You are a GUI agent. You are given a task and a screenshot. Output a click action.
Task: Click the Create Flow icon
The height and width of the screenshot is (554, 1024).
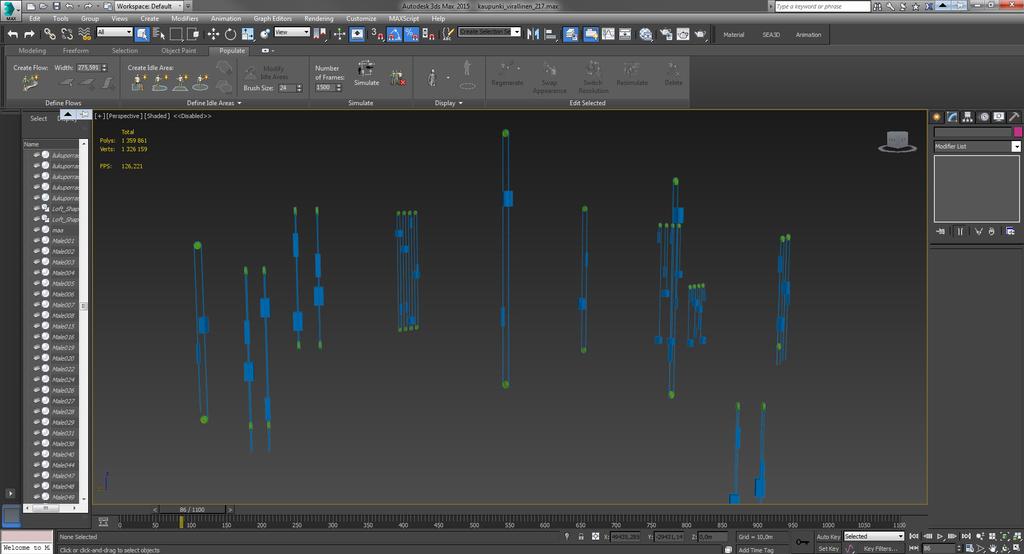click(30, 83)
